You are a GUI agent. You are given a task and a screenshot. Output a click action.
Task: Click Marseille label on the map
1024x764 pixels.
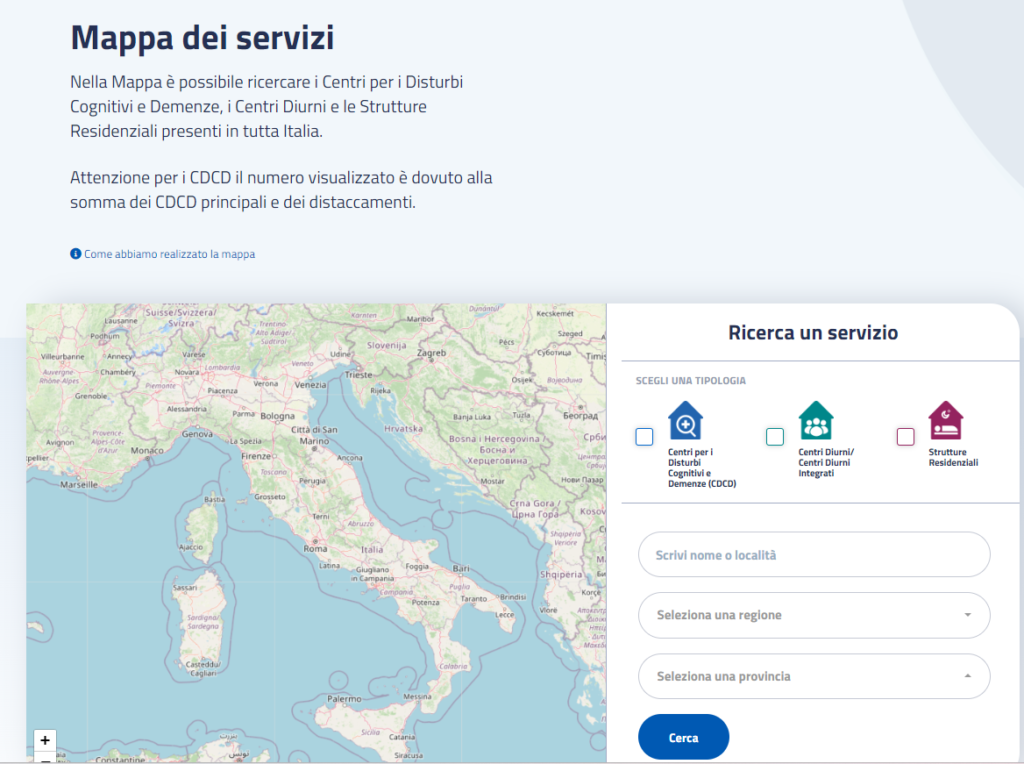tap(79, 485)
